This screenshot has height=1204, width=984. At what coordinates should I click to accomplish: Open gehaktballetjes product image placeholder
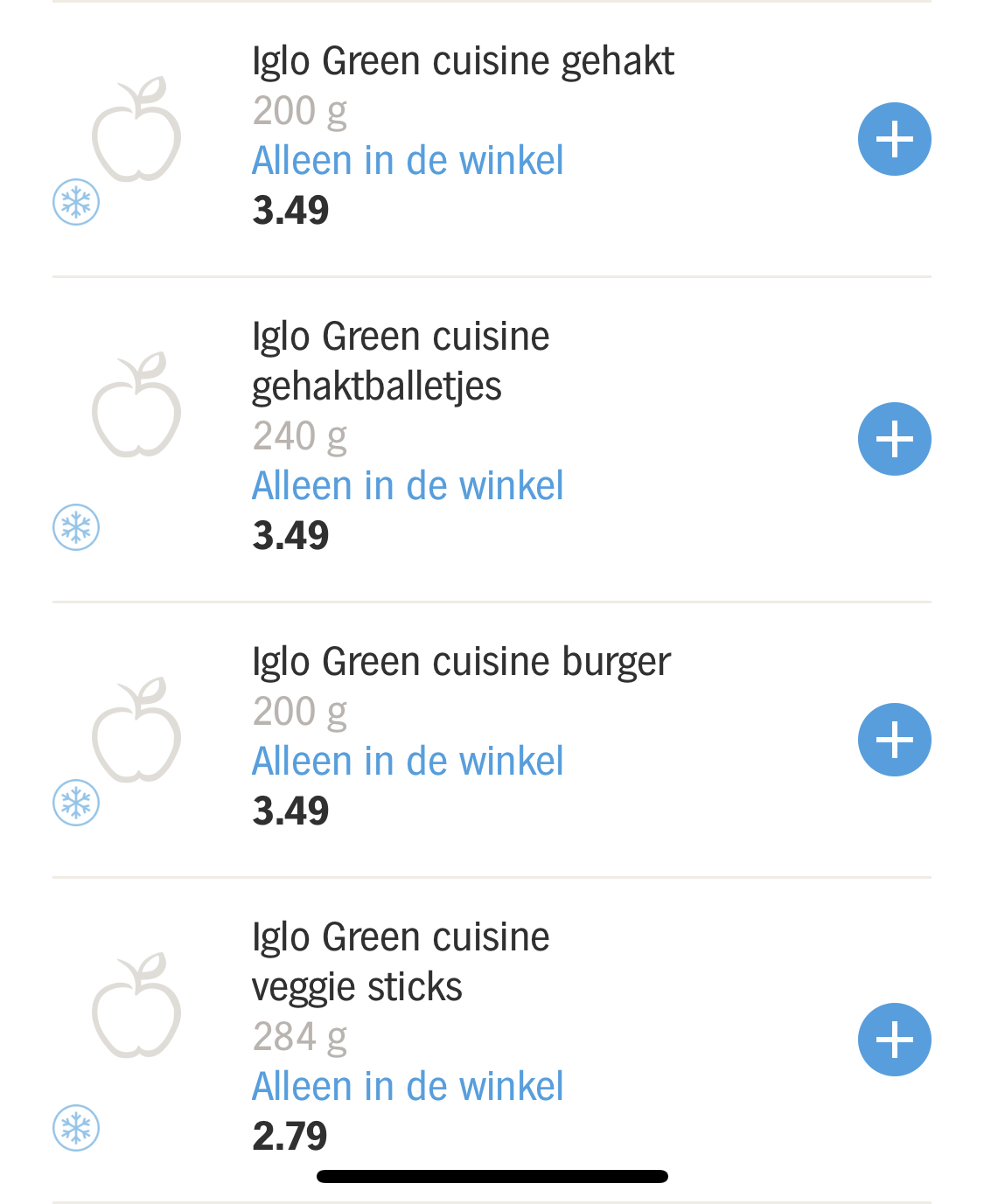(136, 405)
